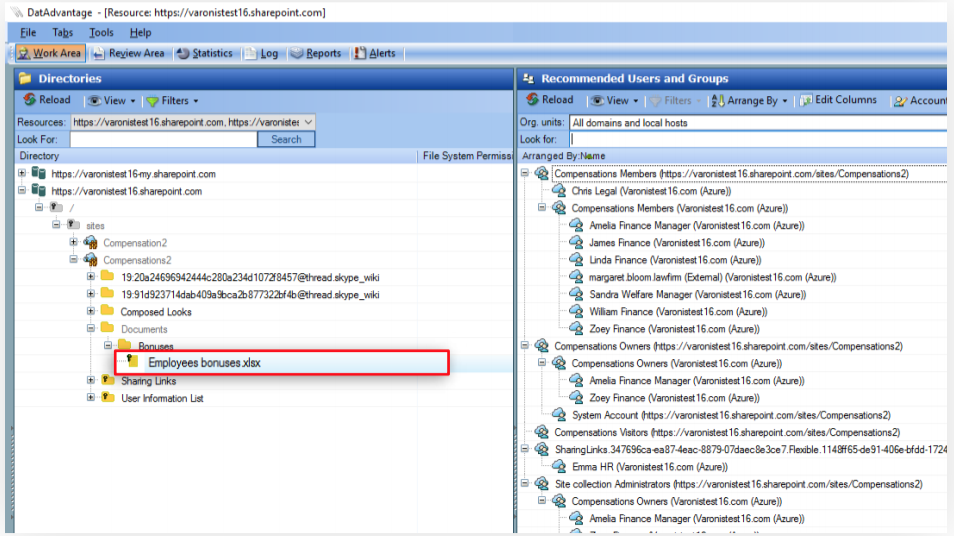The width and height of the screenshot is (954, 536).
Task: Select the Sharing Links folder
Action: coord(148,381)
